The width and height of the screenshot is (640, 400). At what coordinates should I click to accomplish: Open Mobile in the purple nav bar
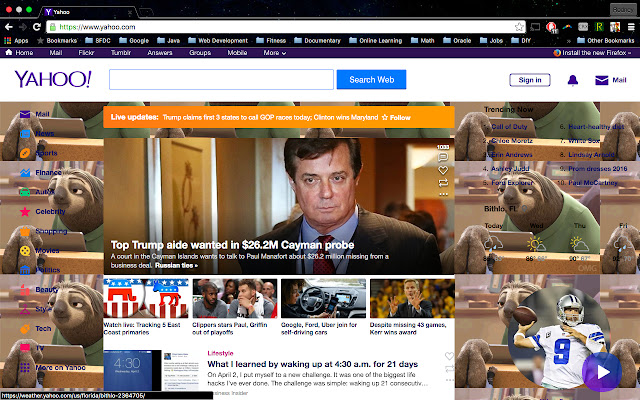237,53
